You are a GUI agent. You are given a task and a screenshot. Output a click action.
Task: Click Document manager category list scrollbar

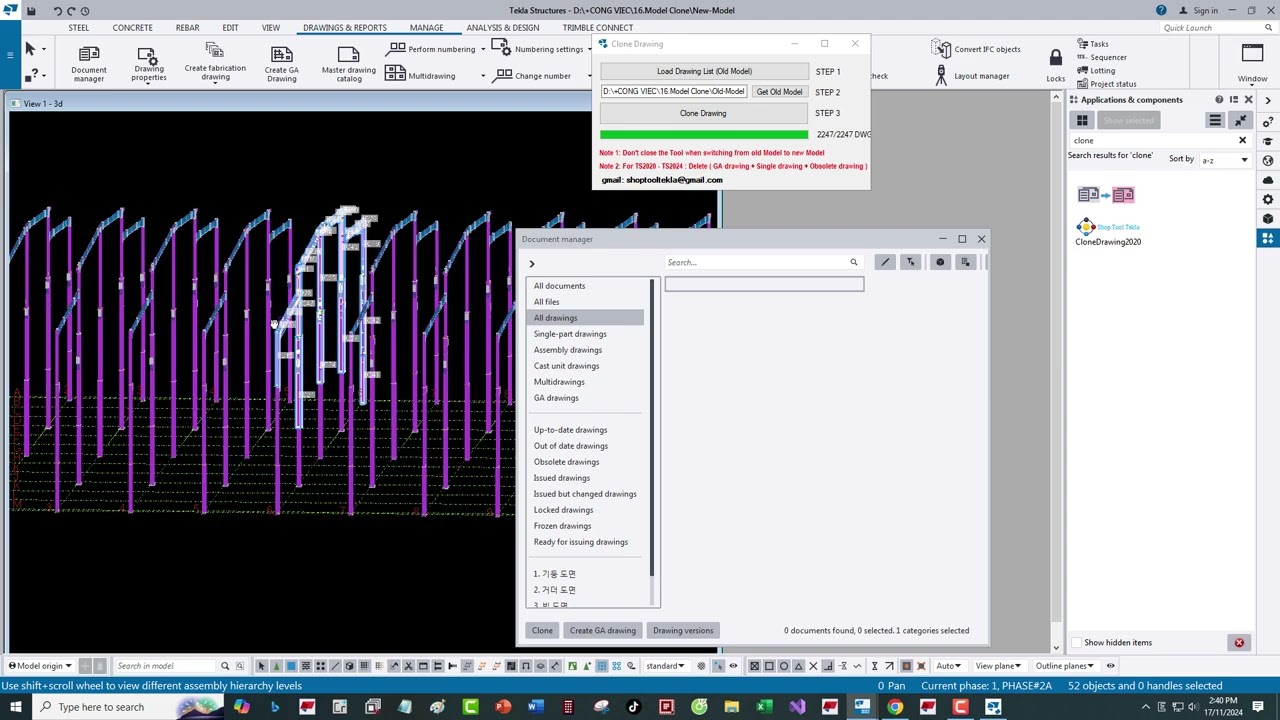pos(654,428)
